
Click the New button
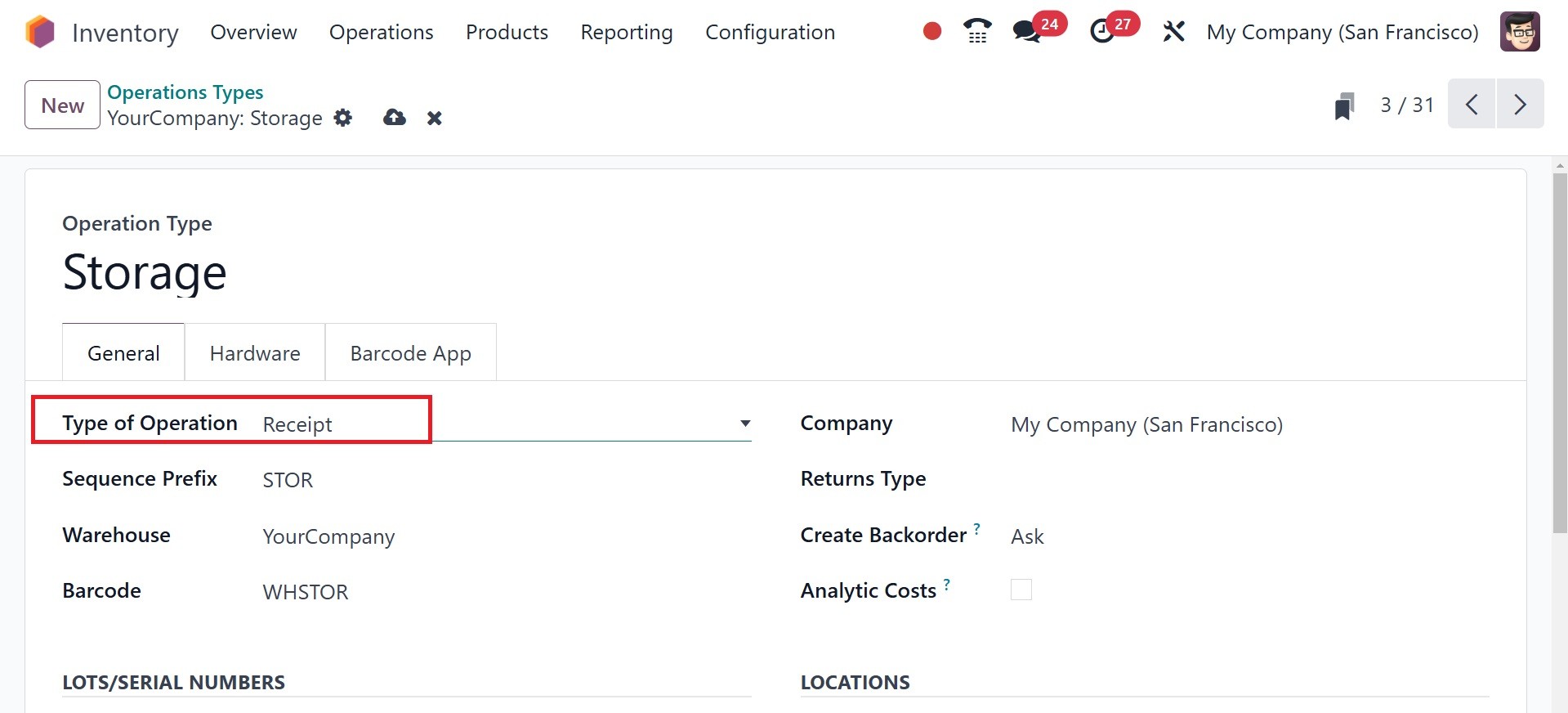click(63, 105)
